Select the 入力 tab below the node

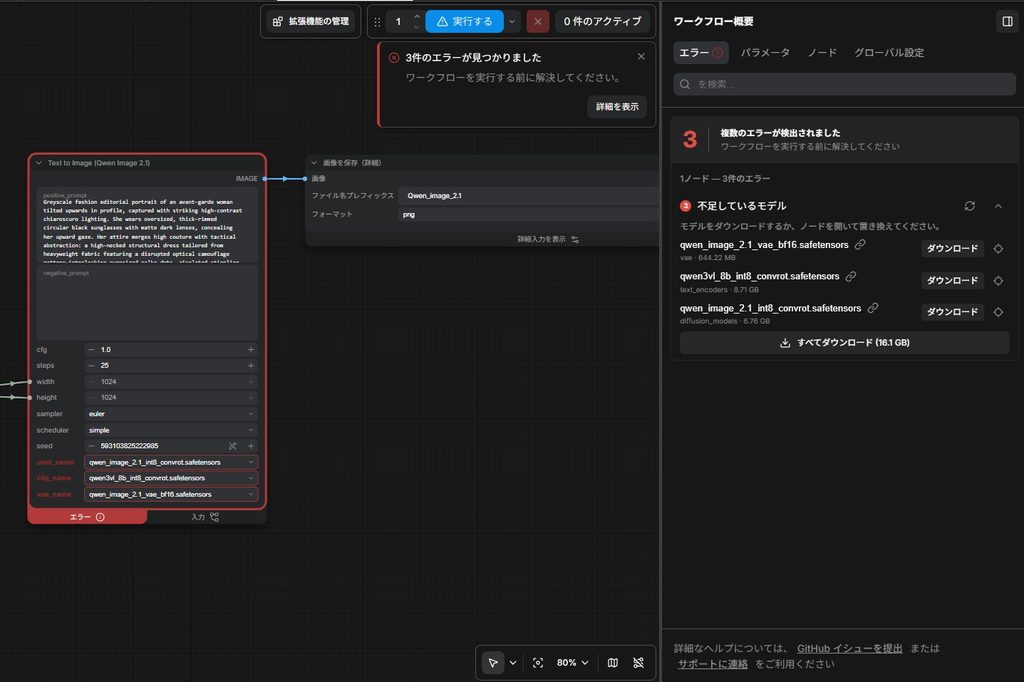206,517
